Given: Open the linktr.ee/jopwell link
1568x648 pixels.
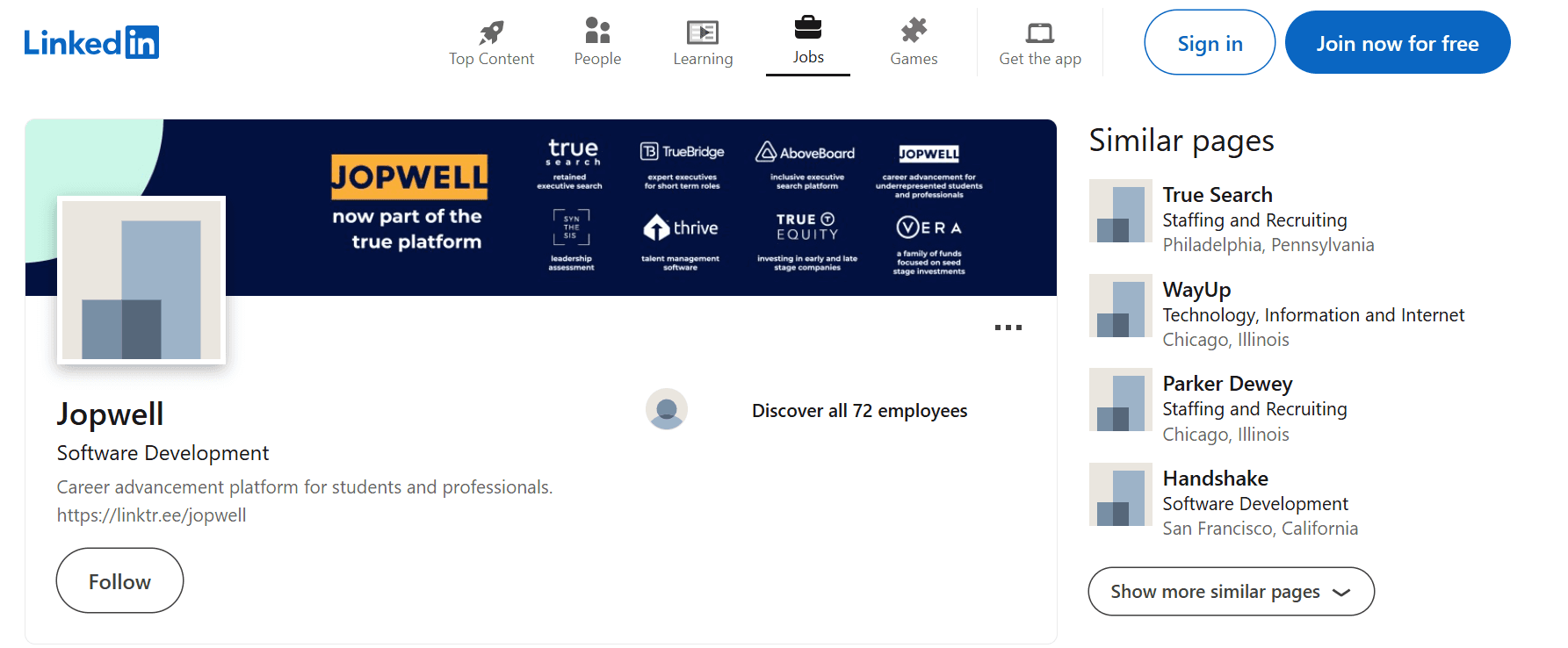Looking at the screenshot, I should (151, 515).
